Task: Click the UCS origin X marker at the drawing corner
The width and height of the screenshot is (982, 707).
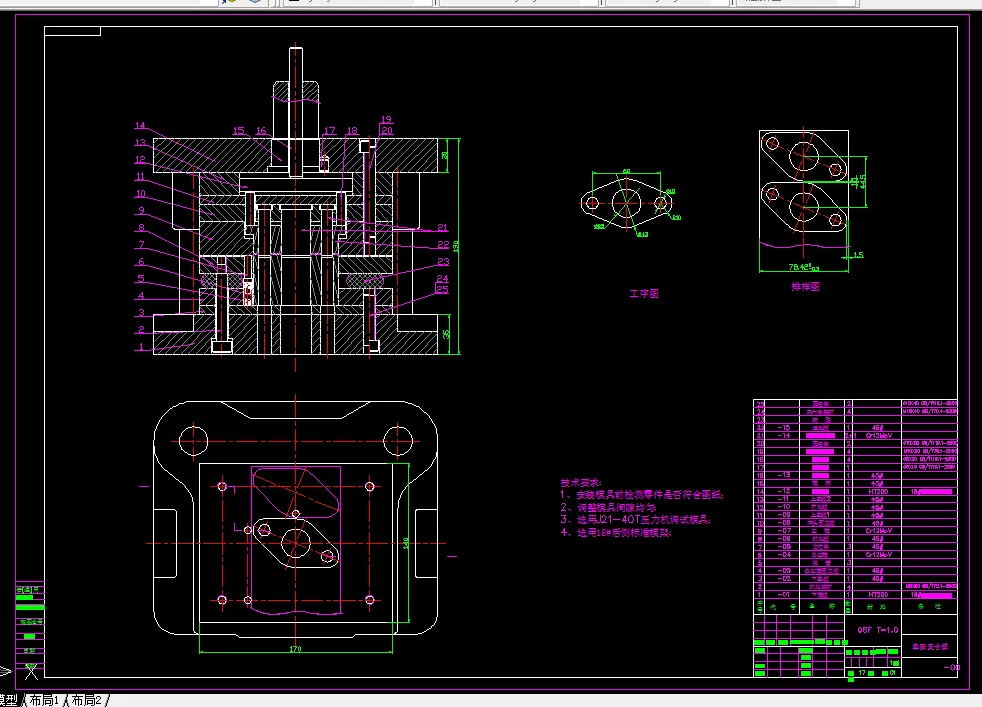Action: click(x=31, y=672)
